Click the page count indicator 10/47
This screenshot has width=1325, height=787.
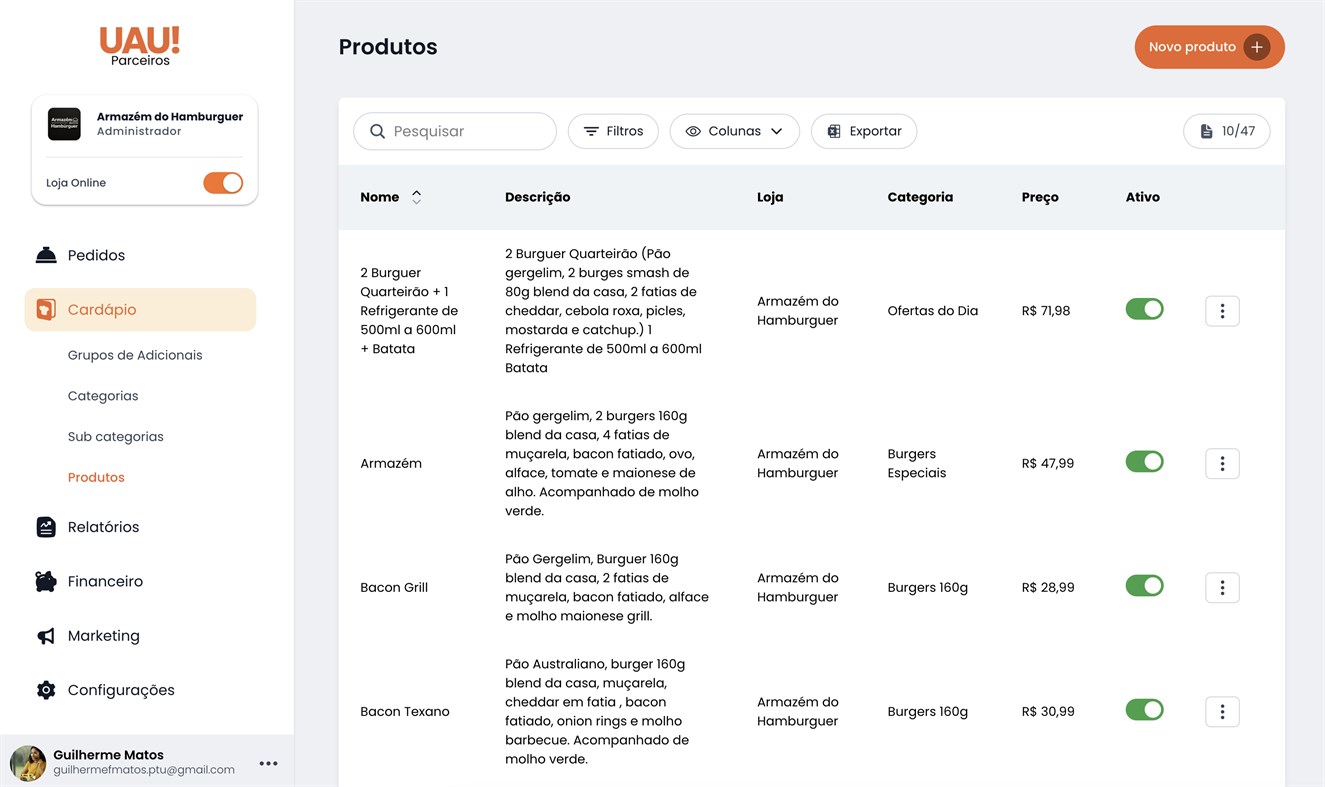[1226, 131]
